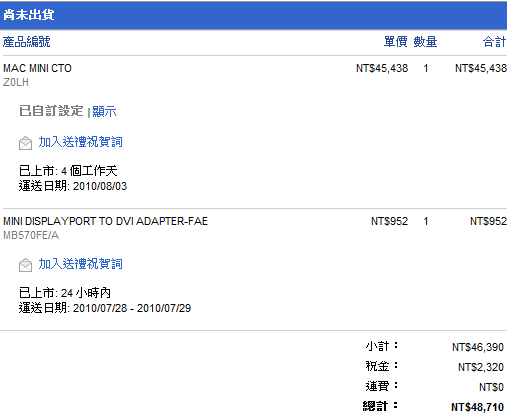Click shipping date 2010/08/03

[100, 186]
